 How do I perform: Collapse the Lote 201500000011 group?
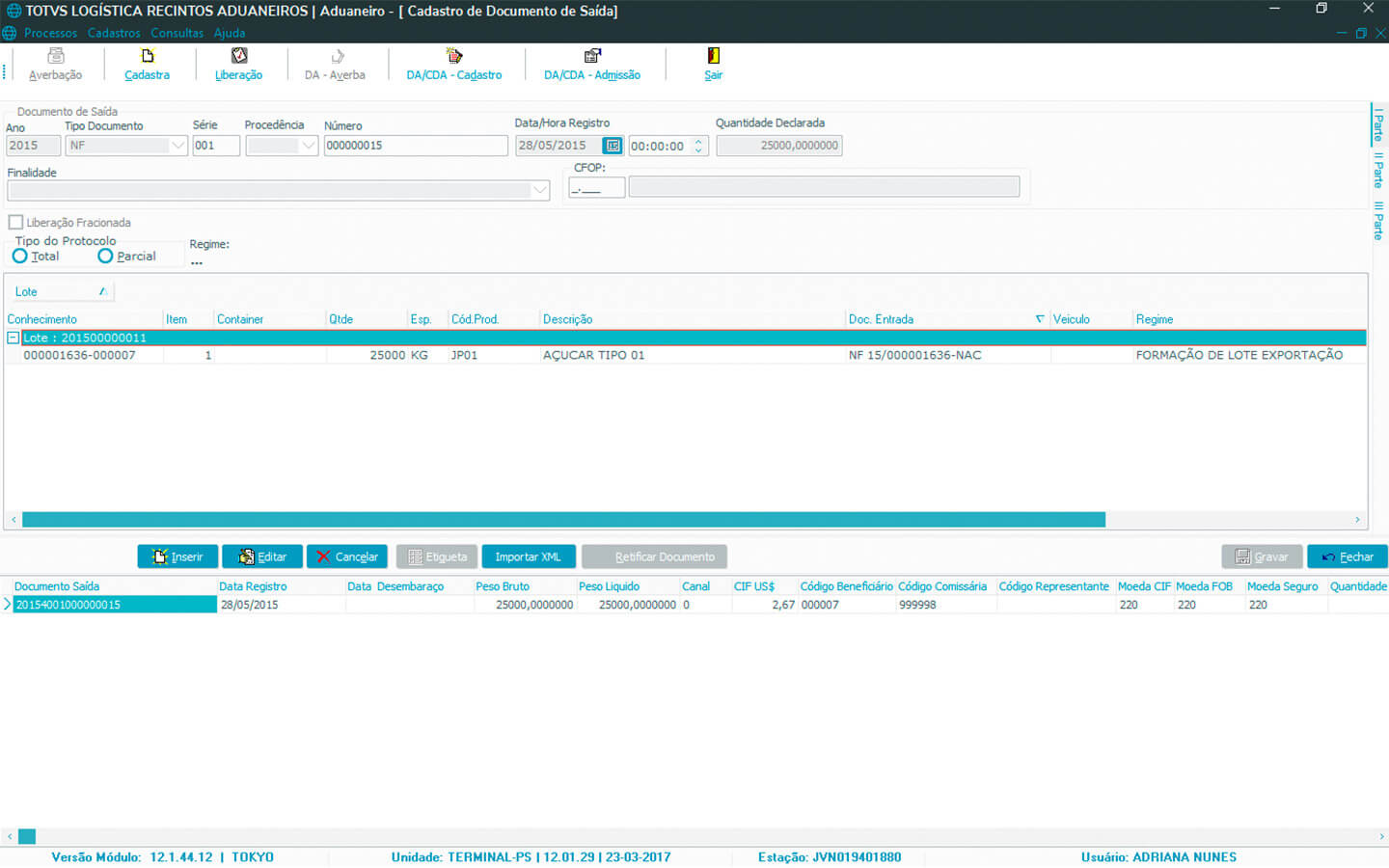tap(13, 339)
